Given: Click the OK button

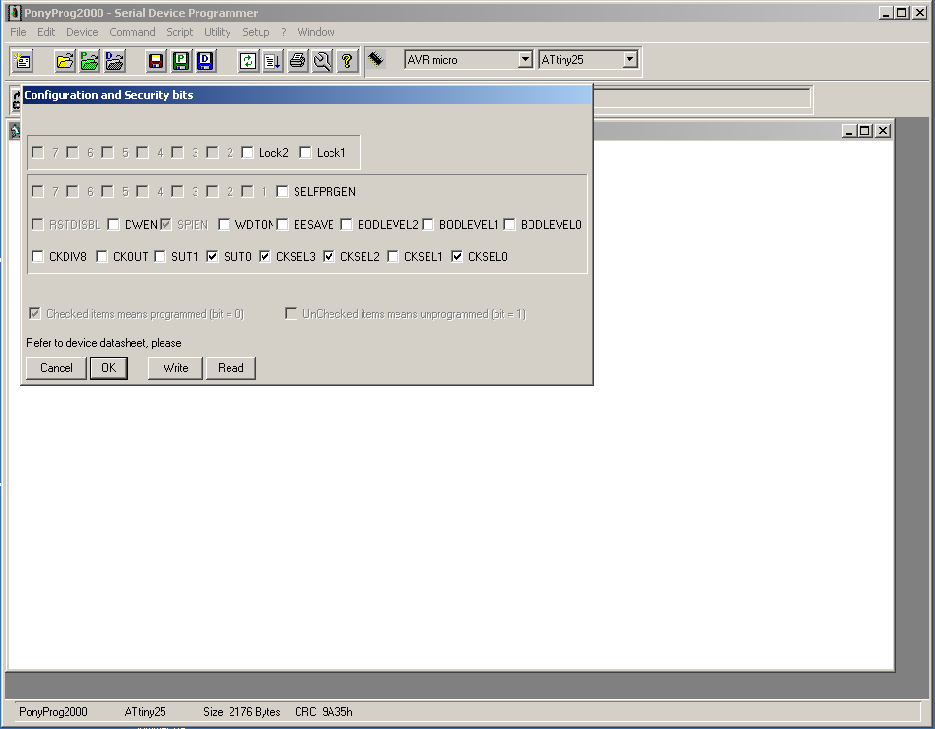Looking at the screenshot, I should [x=109, y=368].
